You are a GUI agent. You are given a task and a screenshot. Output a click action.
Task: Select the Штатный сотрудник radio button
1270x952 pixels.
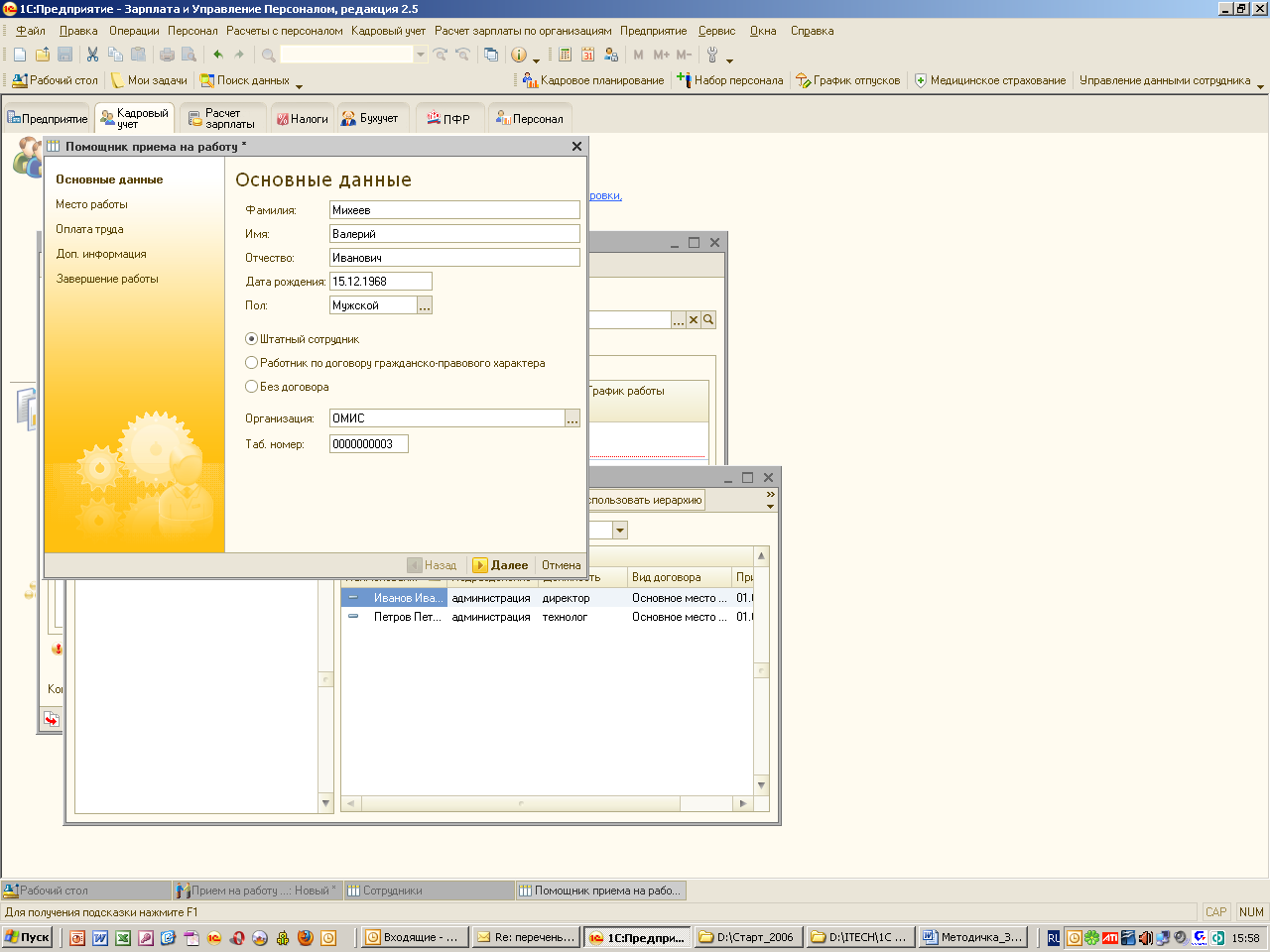coord(251,339)
